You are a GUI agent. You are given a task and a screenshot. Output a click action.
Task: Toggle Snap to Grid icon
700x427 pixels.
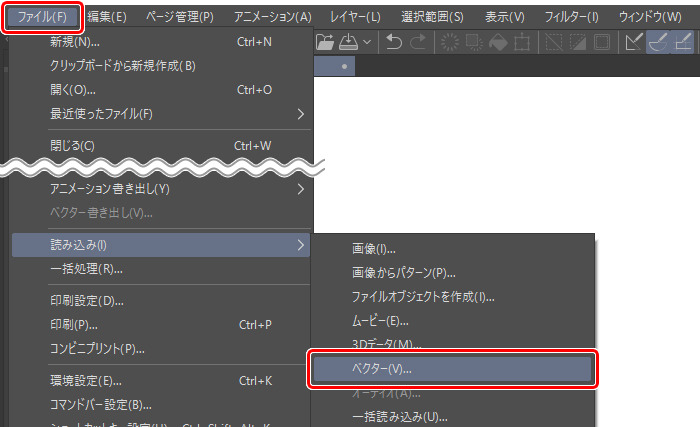(683, 42)
